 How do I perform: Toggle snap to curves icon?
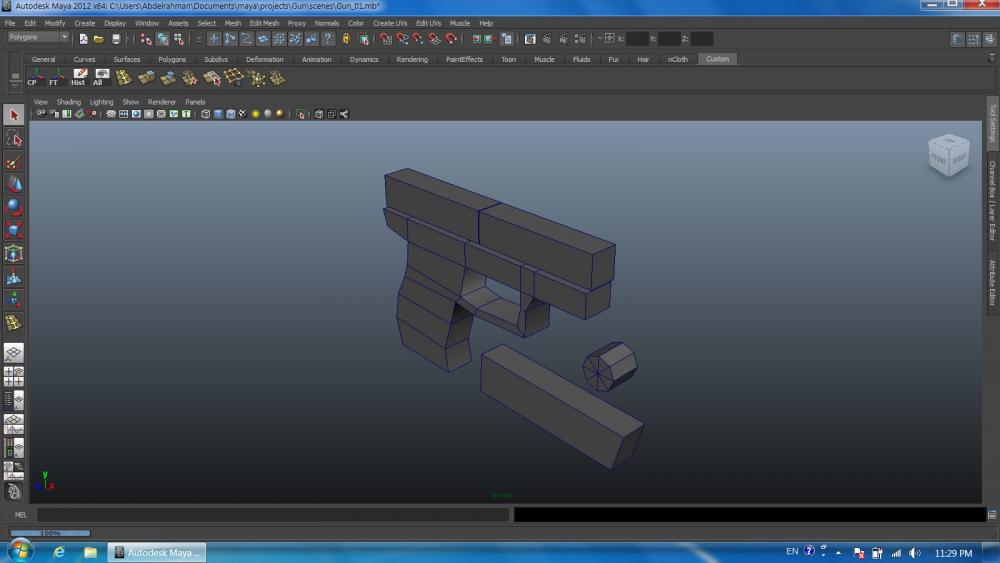(x=401, y=39)
